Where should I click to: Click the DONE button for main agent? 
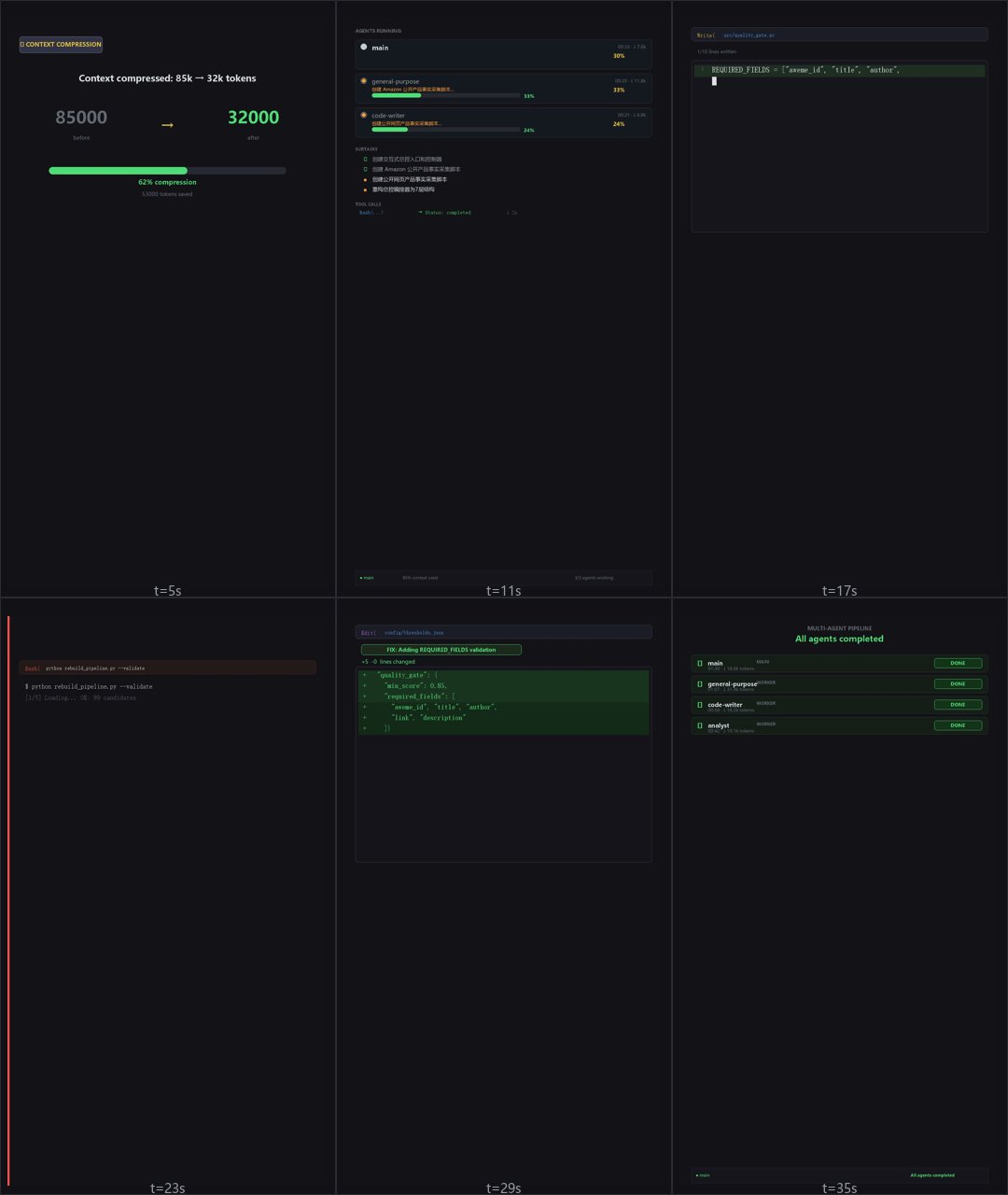pos(958,664)
